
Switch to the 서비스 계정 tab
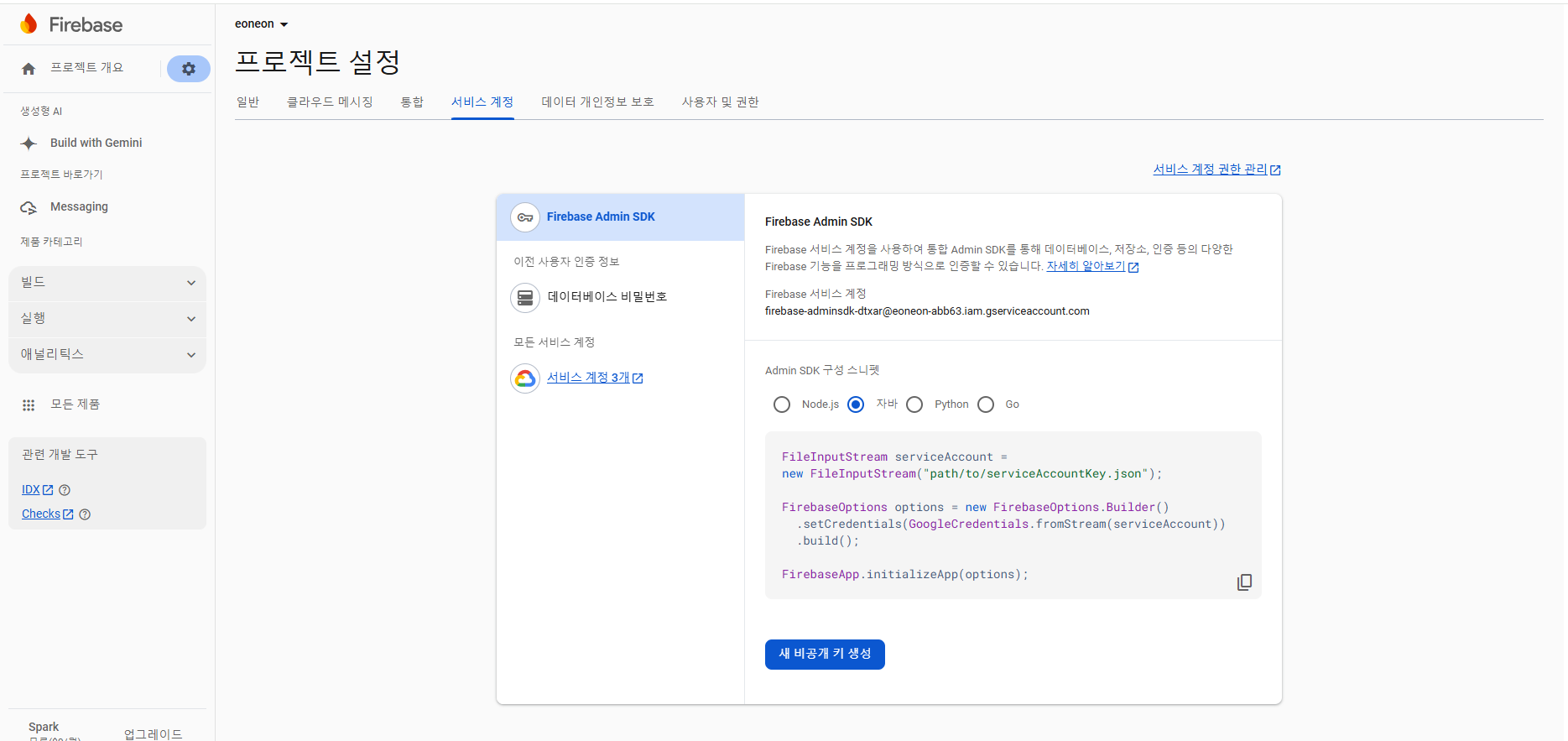pos(482,102)
